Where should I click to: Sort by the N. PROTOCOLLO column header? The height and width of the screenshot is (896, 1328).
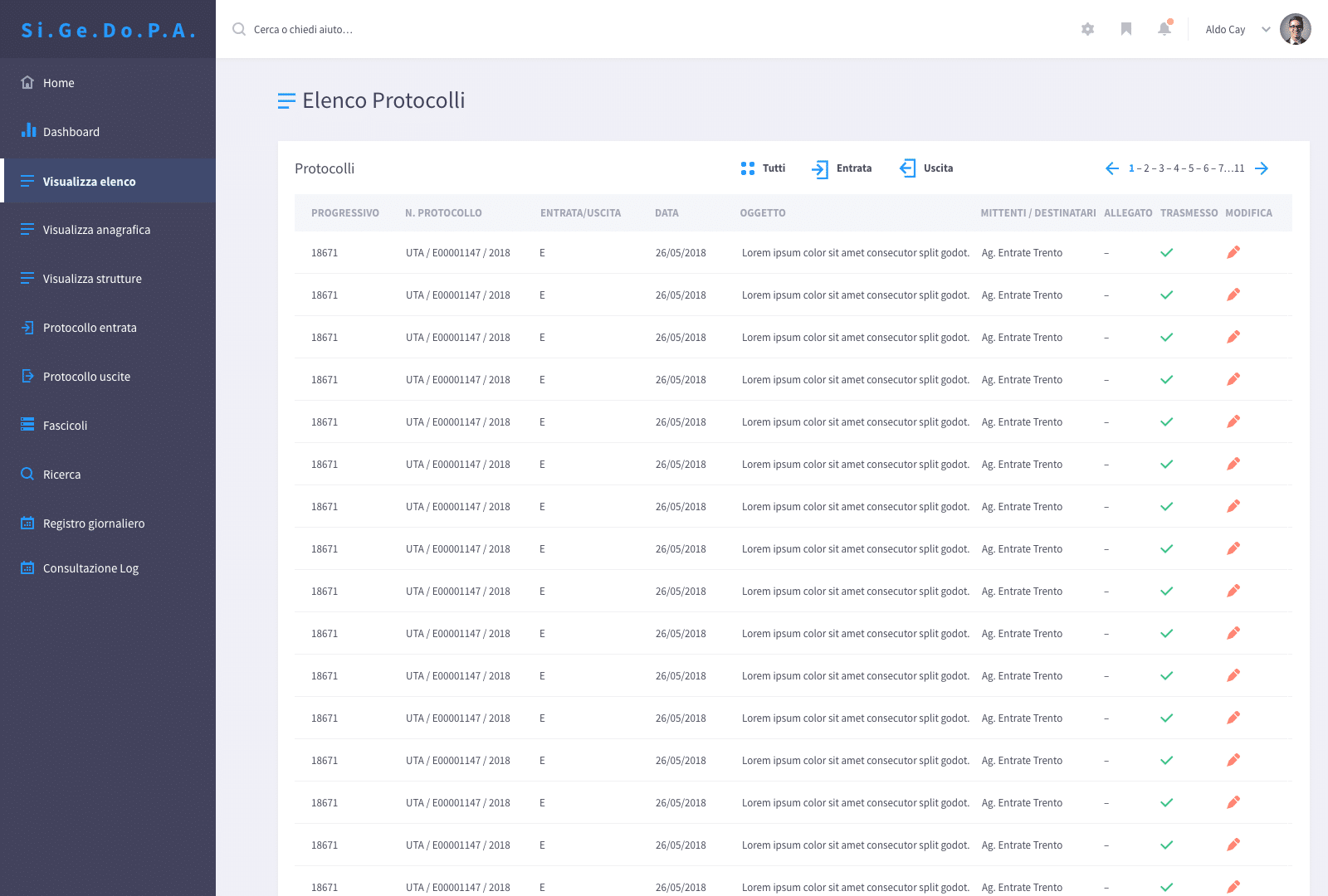[443, 213]
